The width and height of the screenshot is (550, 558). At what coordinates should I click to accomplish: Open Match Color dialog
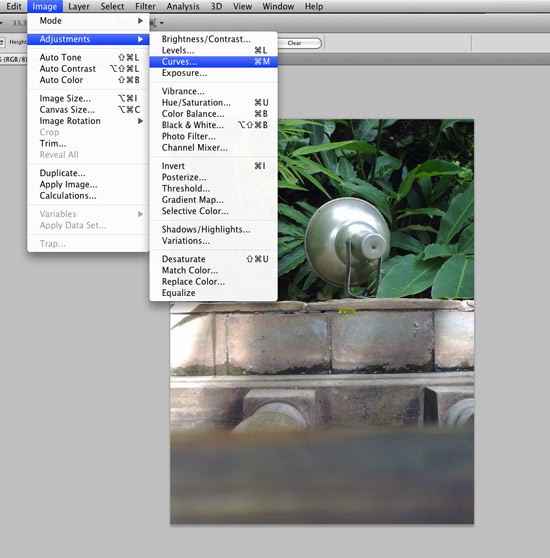coord(213,270)
